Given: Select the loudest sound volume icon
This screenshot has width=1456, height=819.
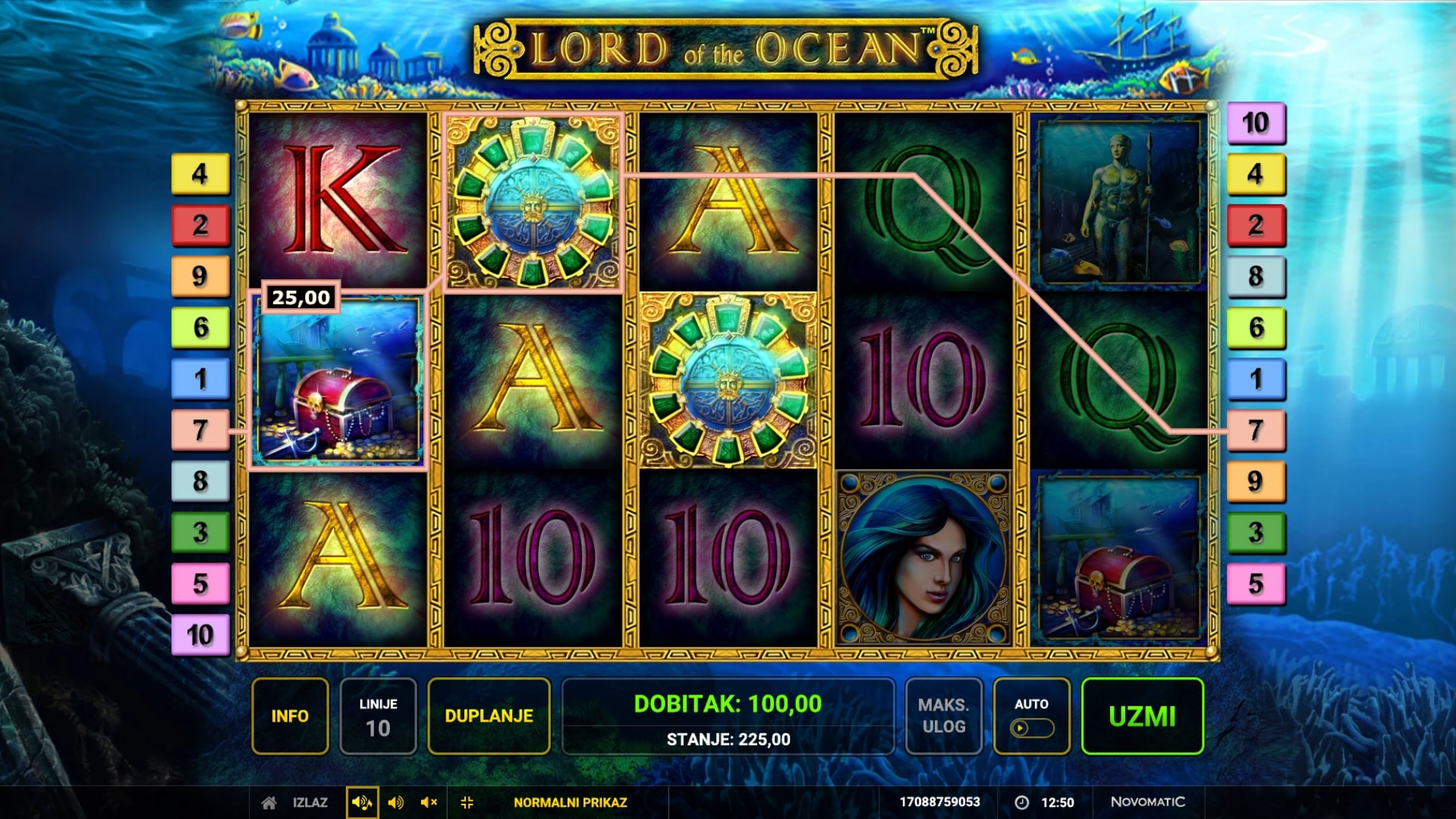Looking at the screenshot, I should pos(362,802).
